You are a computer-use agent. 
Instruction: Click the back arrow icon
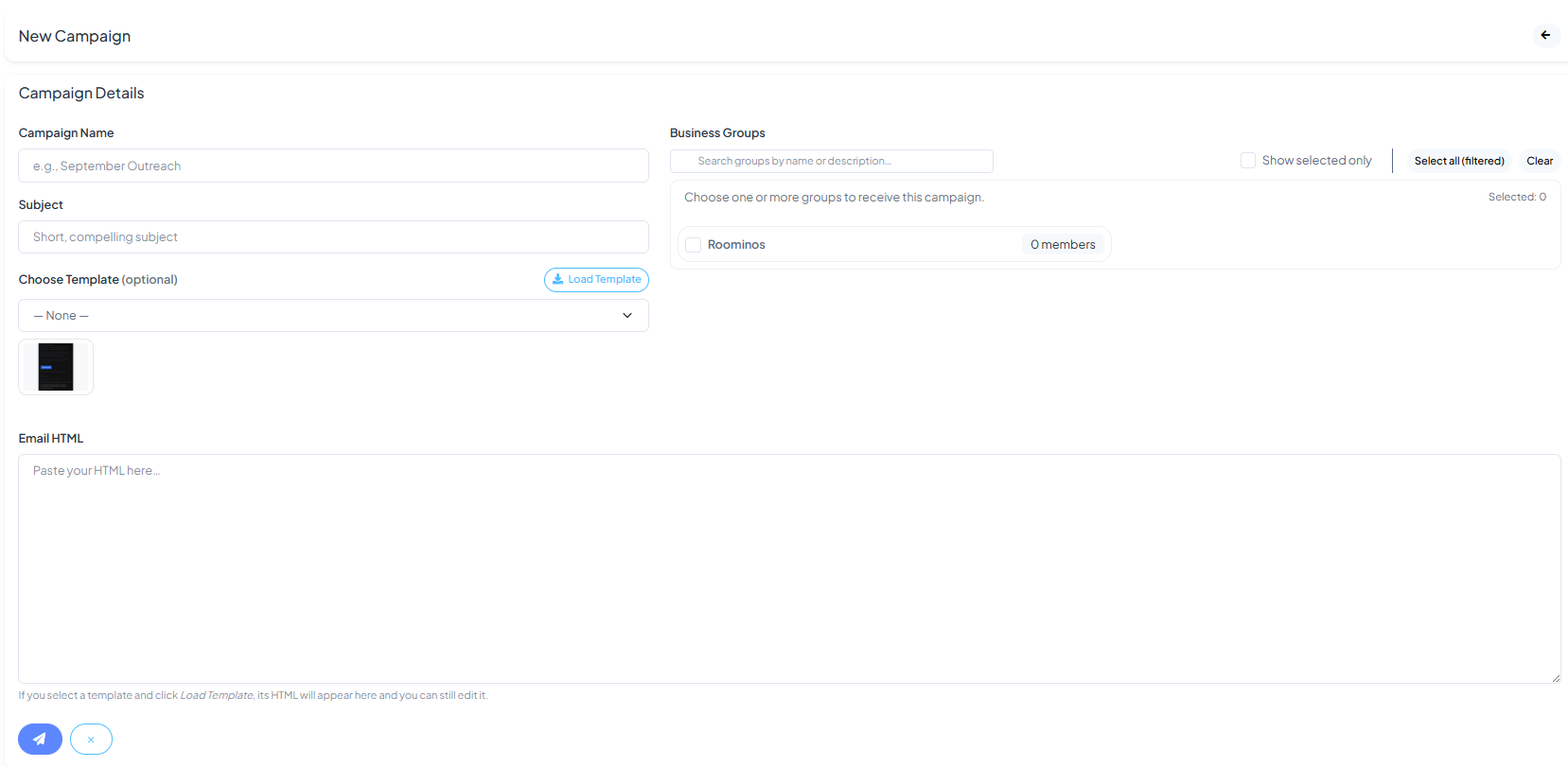pos(1545,35)
